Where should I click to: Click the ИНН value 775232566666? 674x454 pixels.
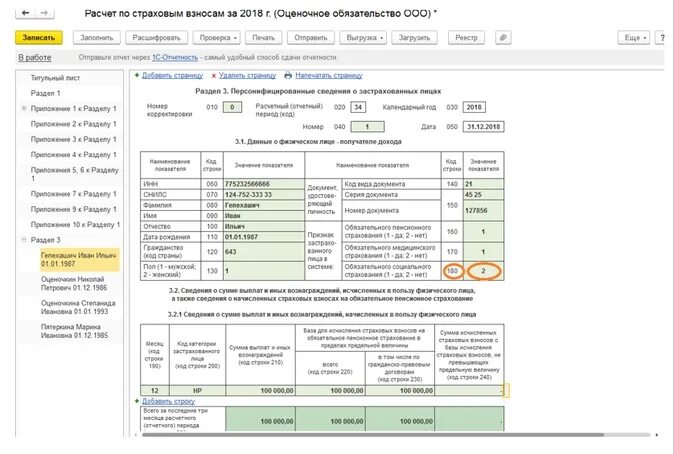pos(264,184)
